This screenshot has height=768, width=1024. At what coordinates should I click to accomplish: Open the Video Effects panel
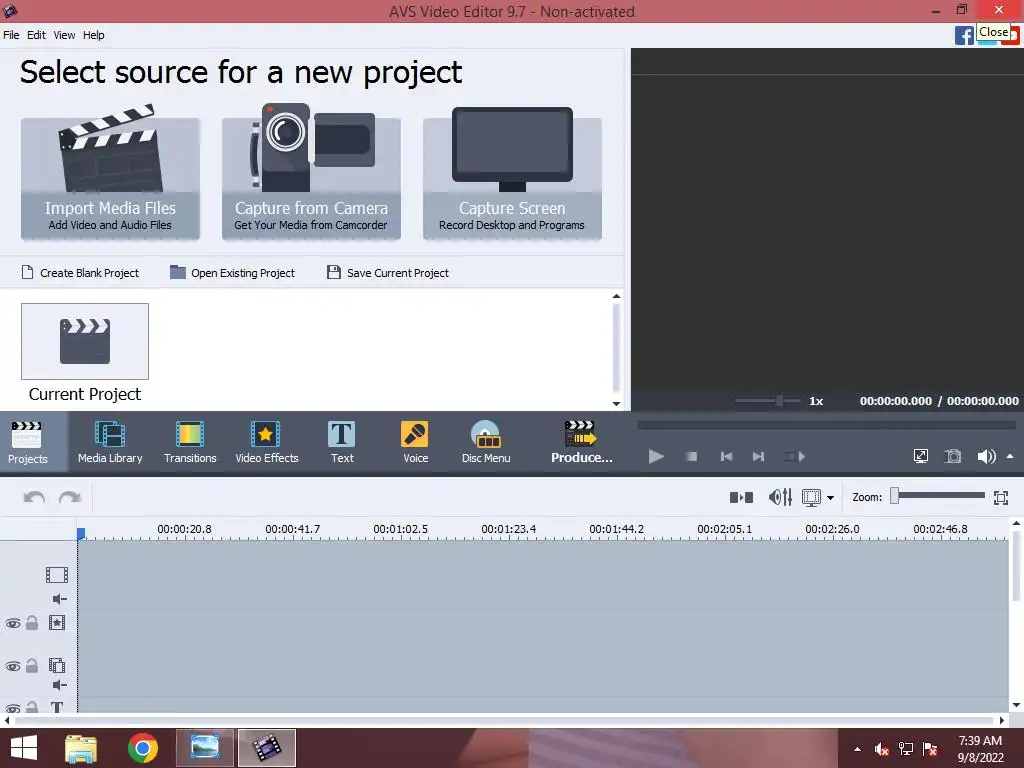pyautogui.click(x=266, y=442)
